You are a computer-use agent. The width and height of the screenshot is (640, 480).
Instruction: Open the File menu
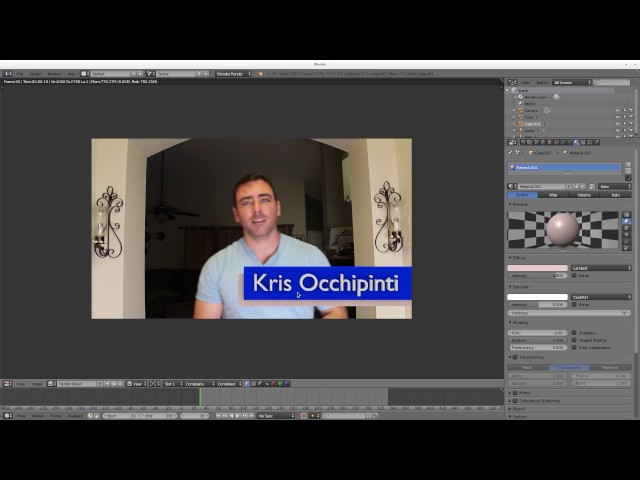tap(19, 74)
